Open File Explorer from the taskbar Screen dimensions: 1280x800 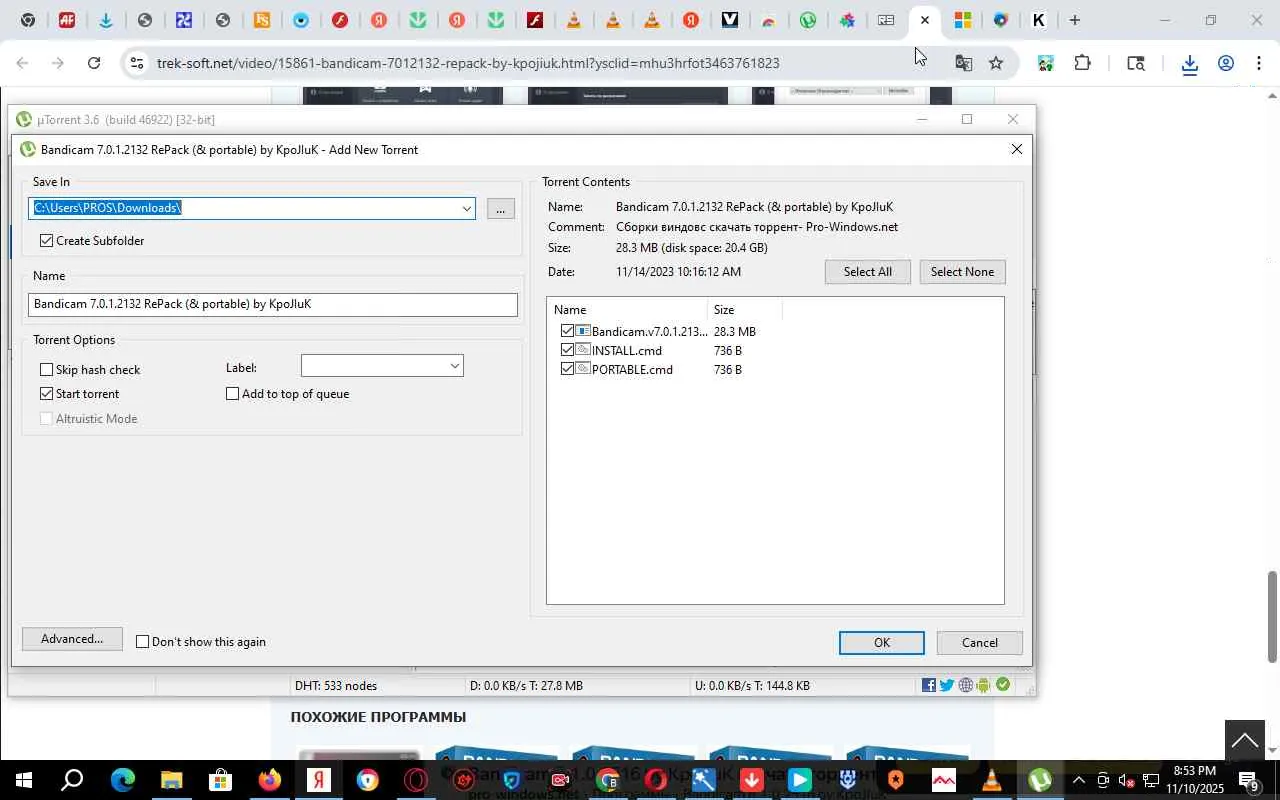(171, 780)
